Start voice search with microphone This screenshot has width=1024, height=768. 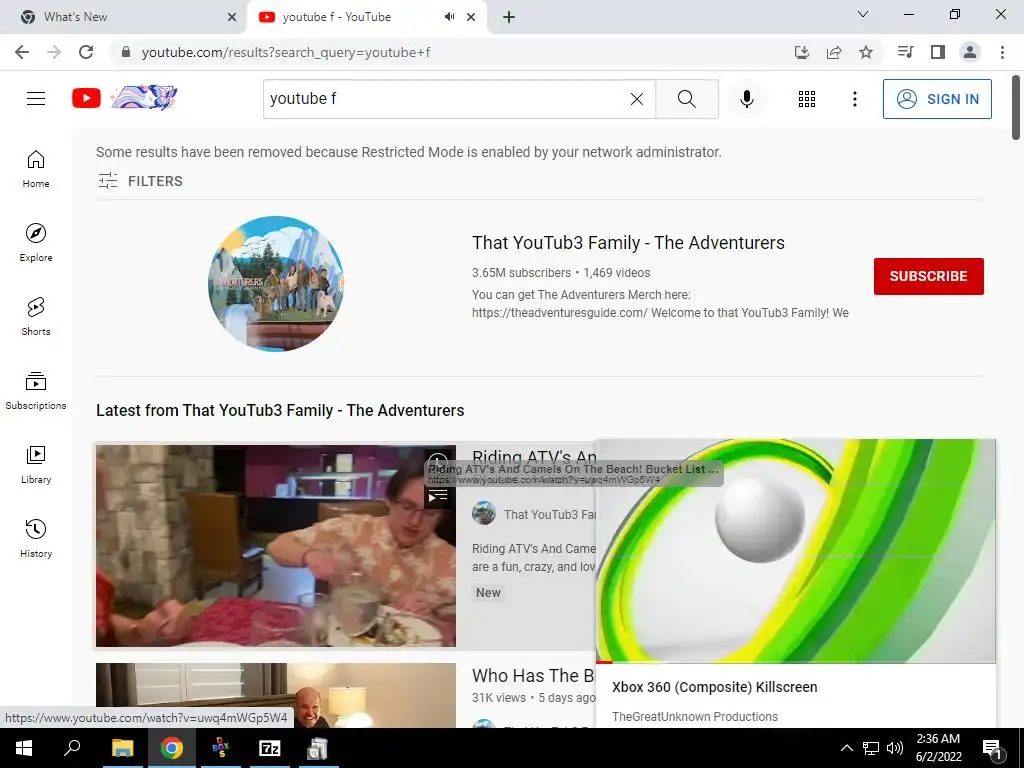pos(746,99)
